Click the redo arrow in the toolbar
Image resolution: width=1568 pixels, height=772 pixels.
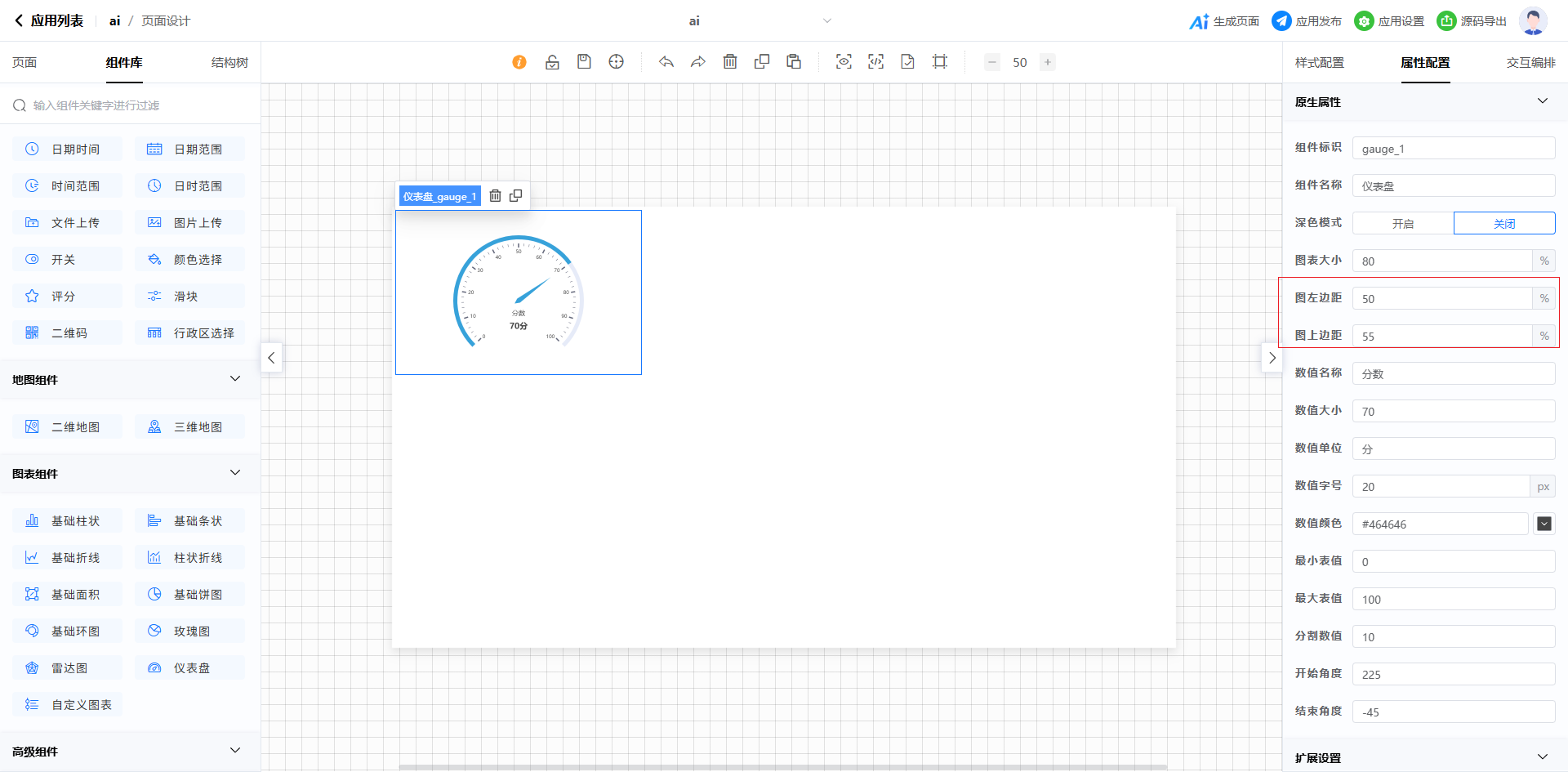(698, 62)
